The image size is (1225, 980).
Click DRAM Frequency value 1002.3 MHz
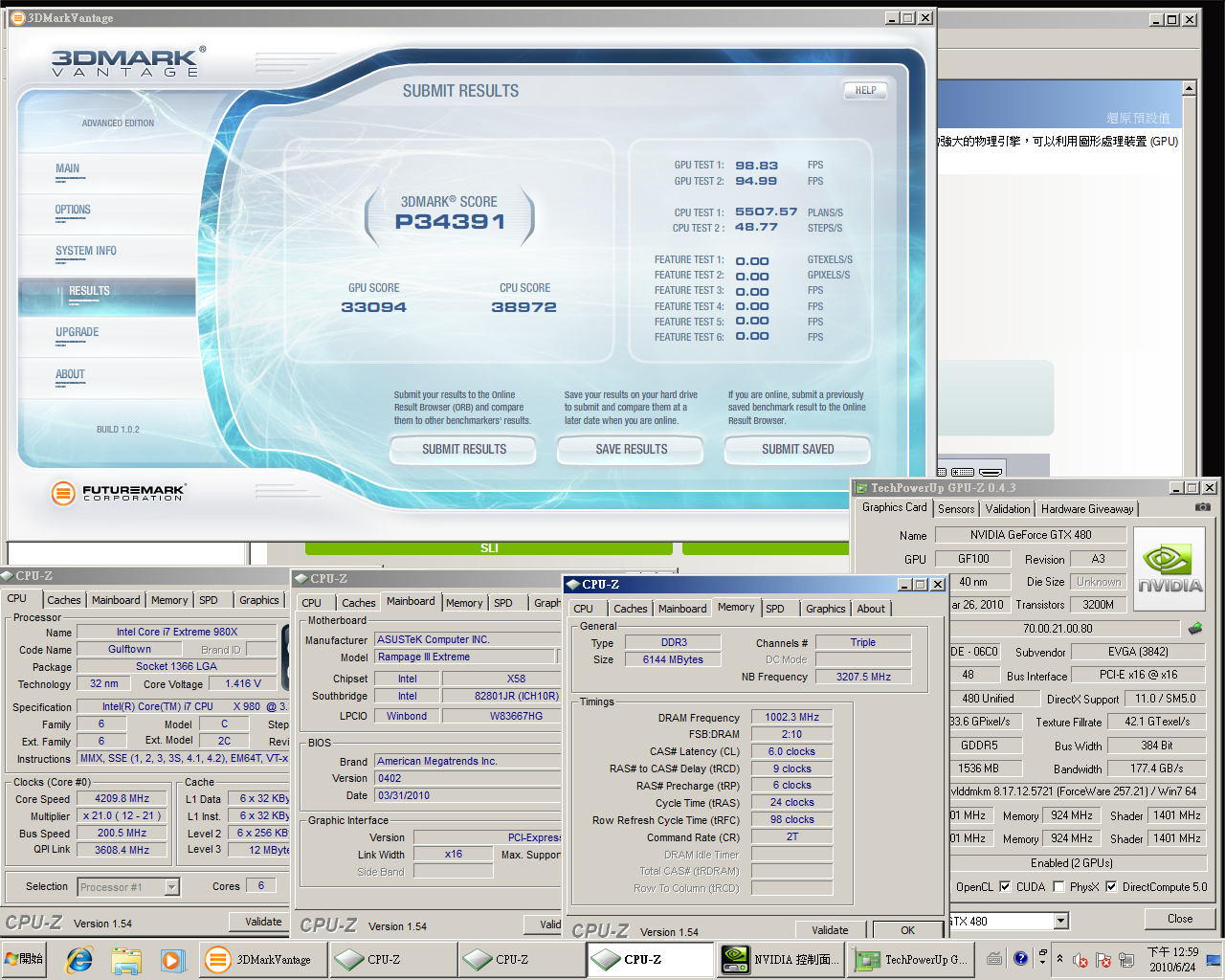tap(792, 717)
